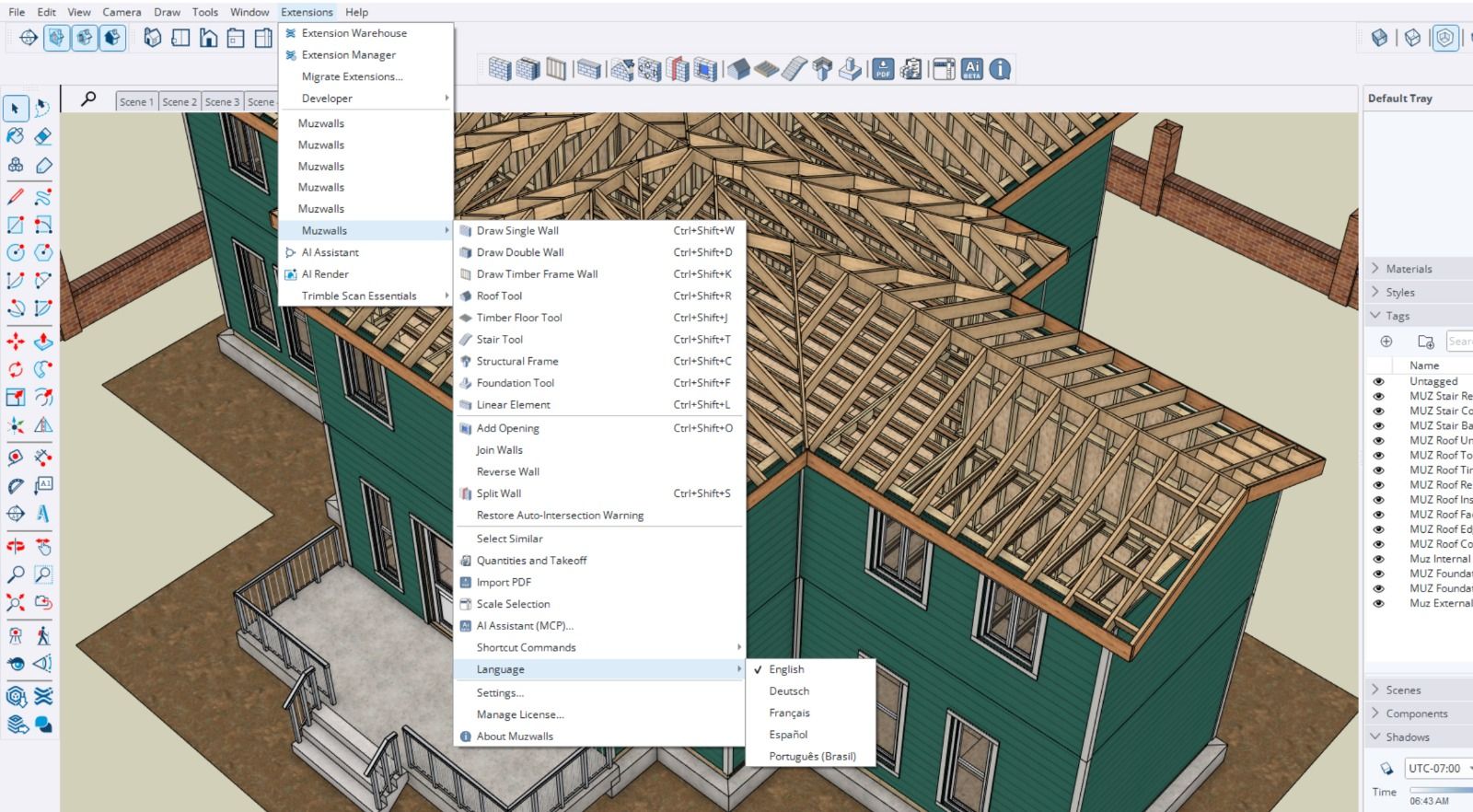Expand the Scenes tray panel
This screenshot has width=1473, height=812.
pyautogui.click(x=1419, y=690)
